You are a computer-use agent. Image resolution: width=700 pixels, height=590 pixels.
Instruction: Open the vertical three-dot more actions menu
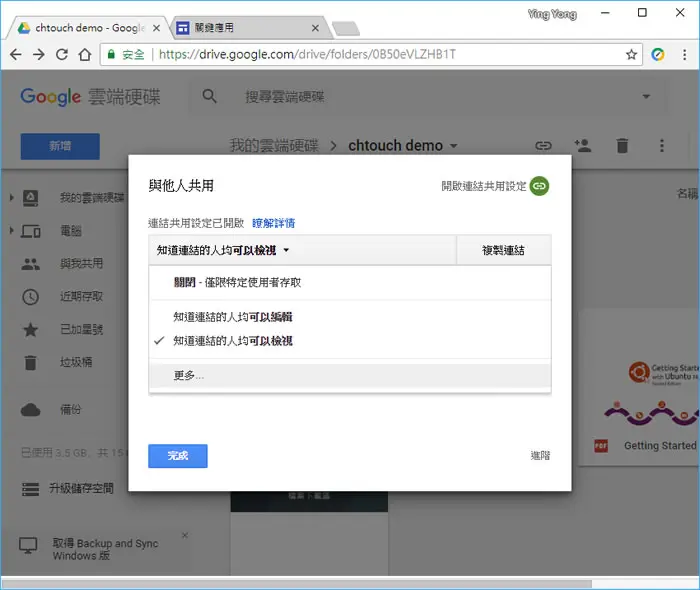coord(662,145)
